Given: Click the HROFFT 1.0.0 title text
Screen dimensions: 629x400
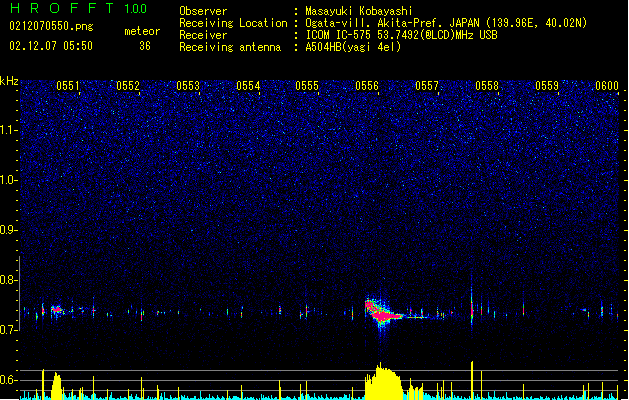Looking at the screenshot, I should point(78,8).
